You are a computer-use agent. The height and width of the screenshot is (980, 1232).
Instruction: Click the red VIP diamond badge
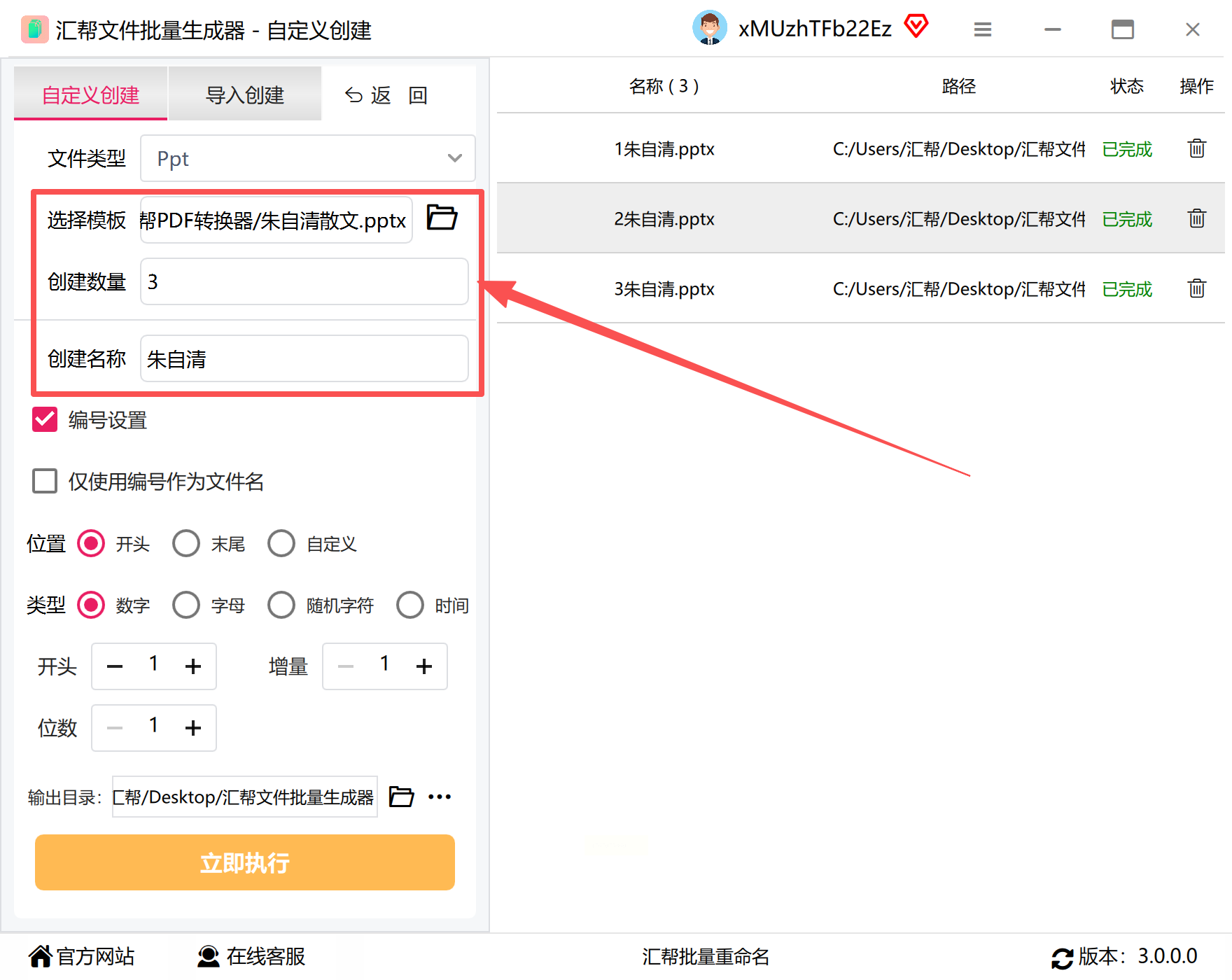coord(916,27)
